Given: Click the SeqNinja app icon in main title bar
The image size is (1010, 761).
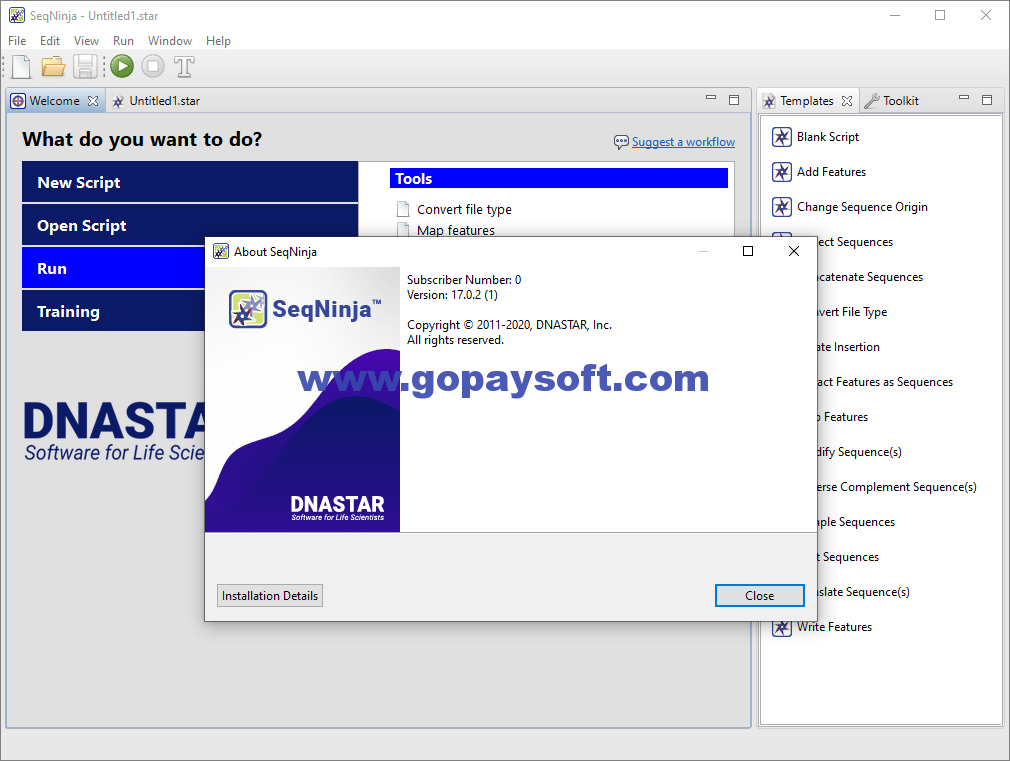Looking at the screenshot, I should [x=17, y=15].
